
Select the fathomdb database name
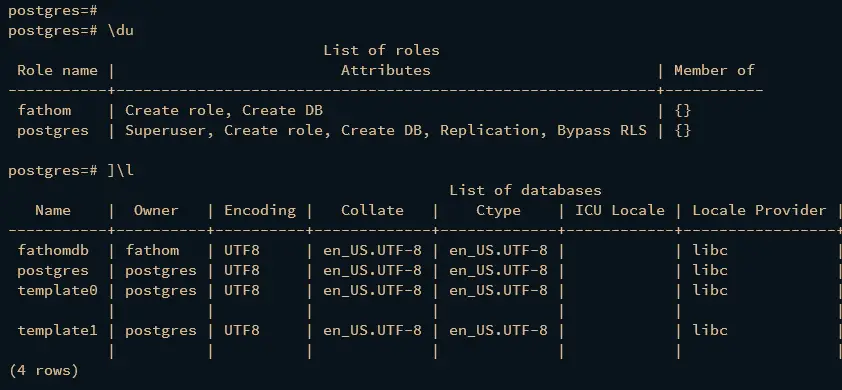(x=53, y=251)
